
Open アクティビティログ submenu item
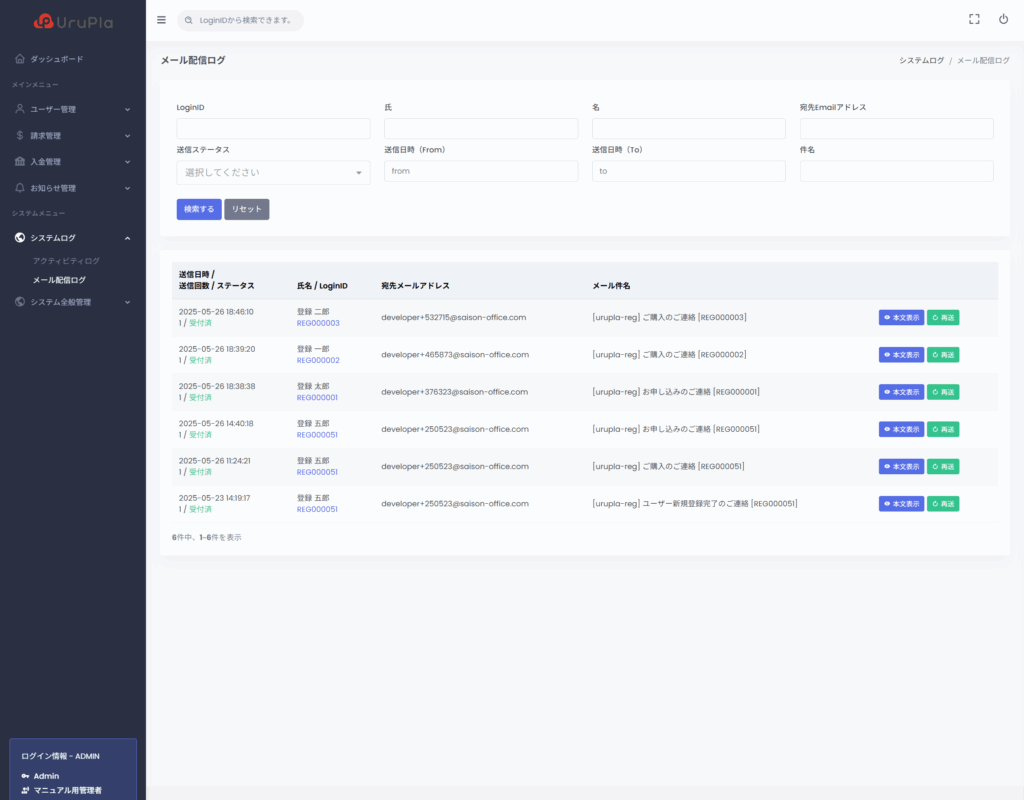click(66, 261)
